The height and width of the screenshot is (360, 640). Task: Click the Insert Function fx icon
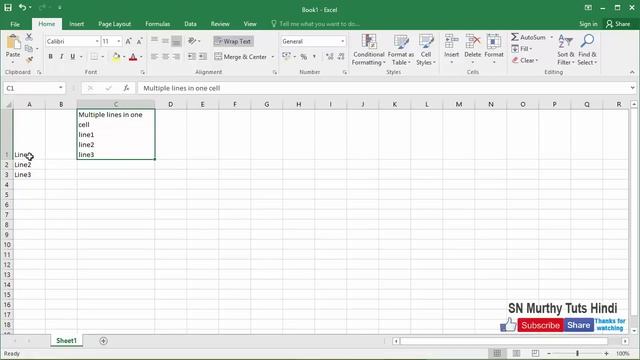click(127, 88)
